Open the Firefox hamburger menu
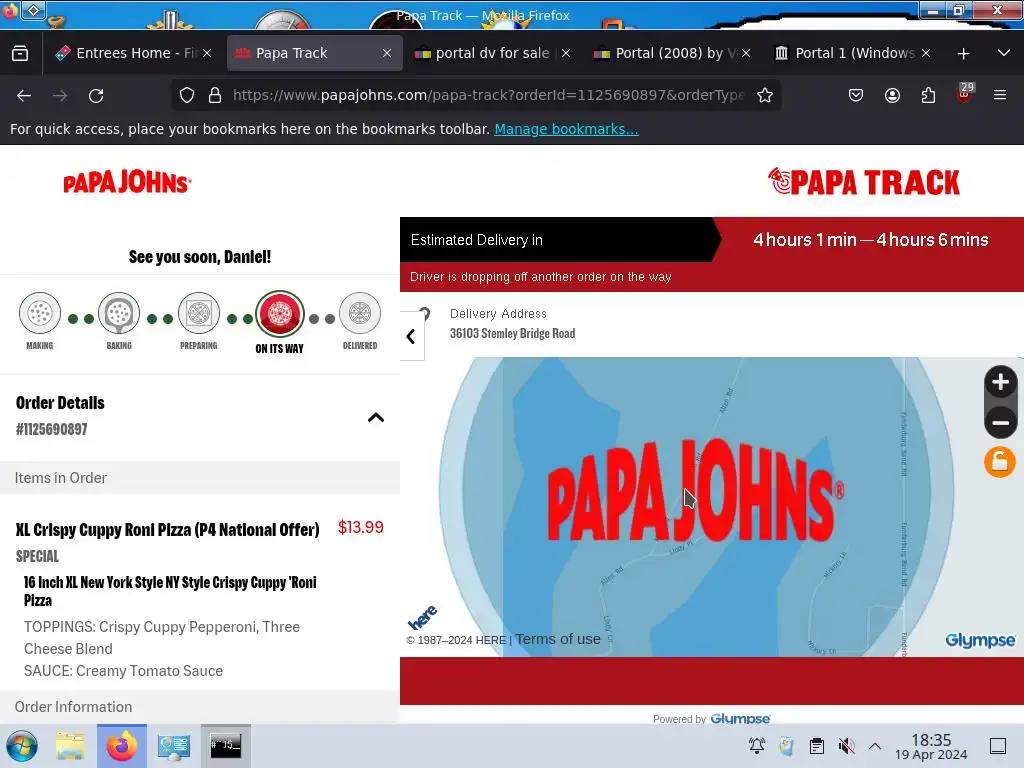Screen dimensions: 1024x768 1000,95
